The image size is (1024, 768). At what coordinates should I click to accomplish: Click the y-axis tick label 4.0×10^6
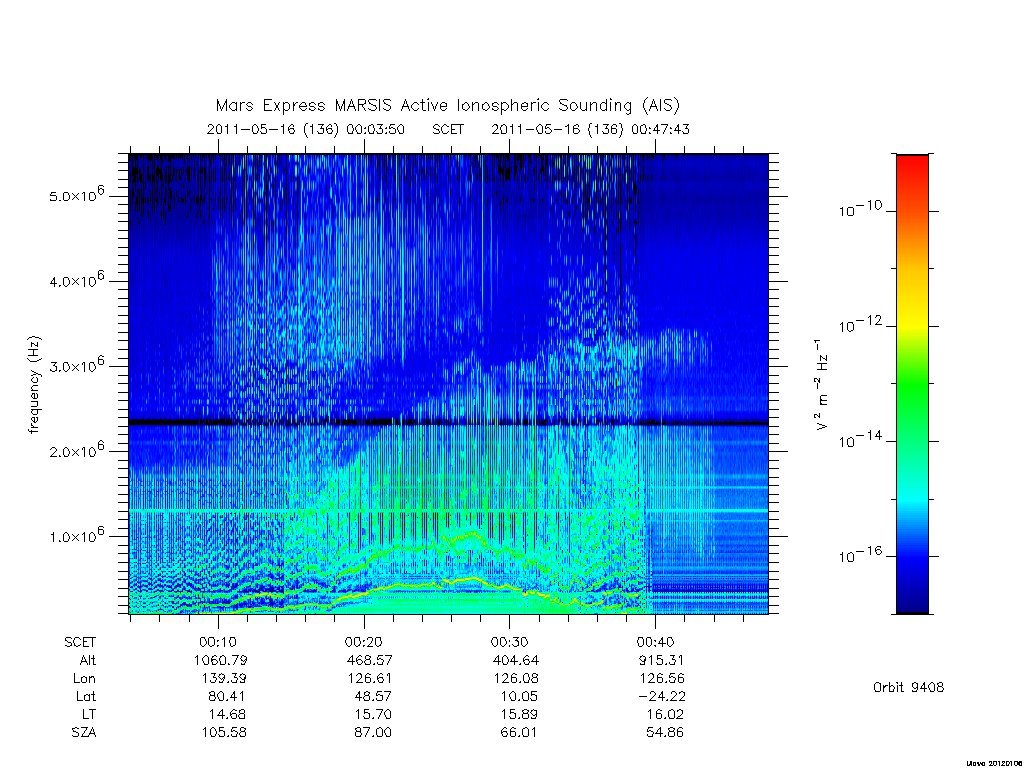click(76, 280)
